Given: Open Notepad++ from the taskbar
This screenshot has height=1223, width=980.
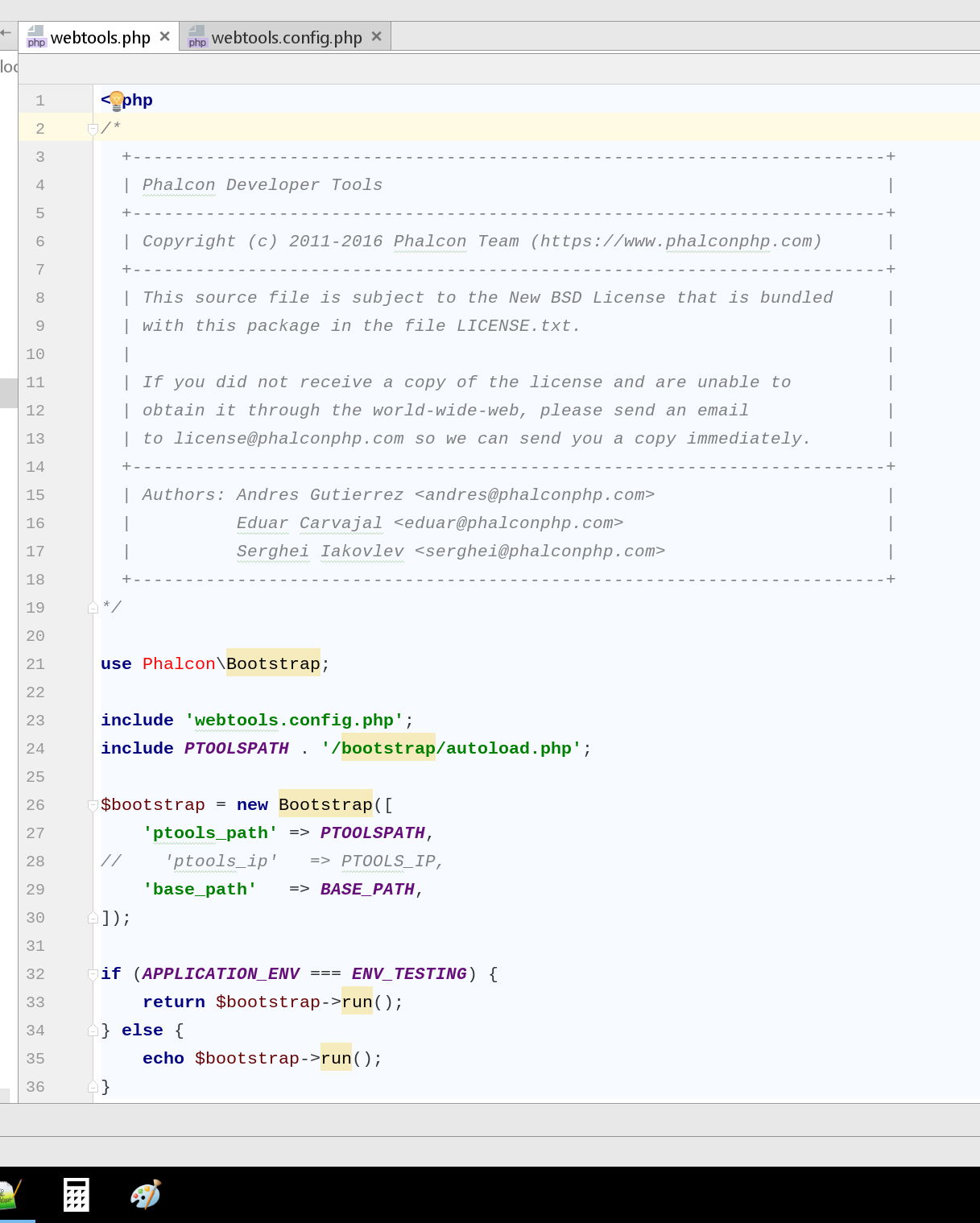Looking at the screenshot, I should click(x=10, y=1194).
